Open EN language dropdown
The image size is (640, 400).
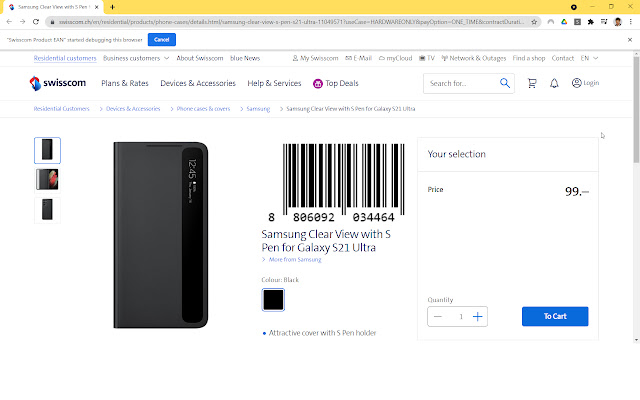pos(589,58)
